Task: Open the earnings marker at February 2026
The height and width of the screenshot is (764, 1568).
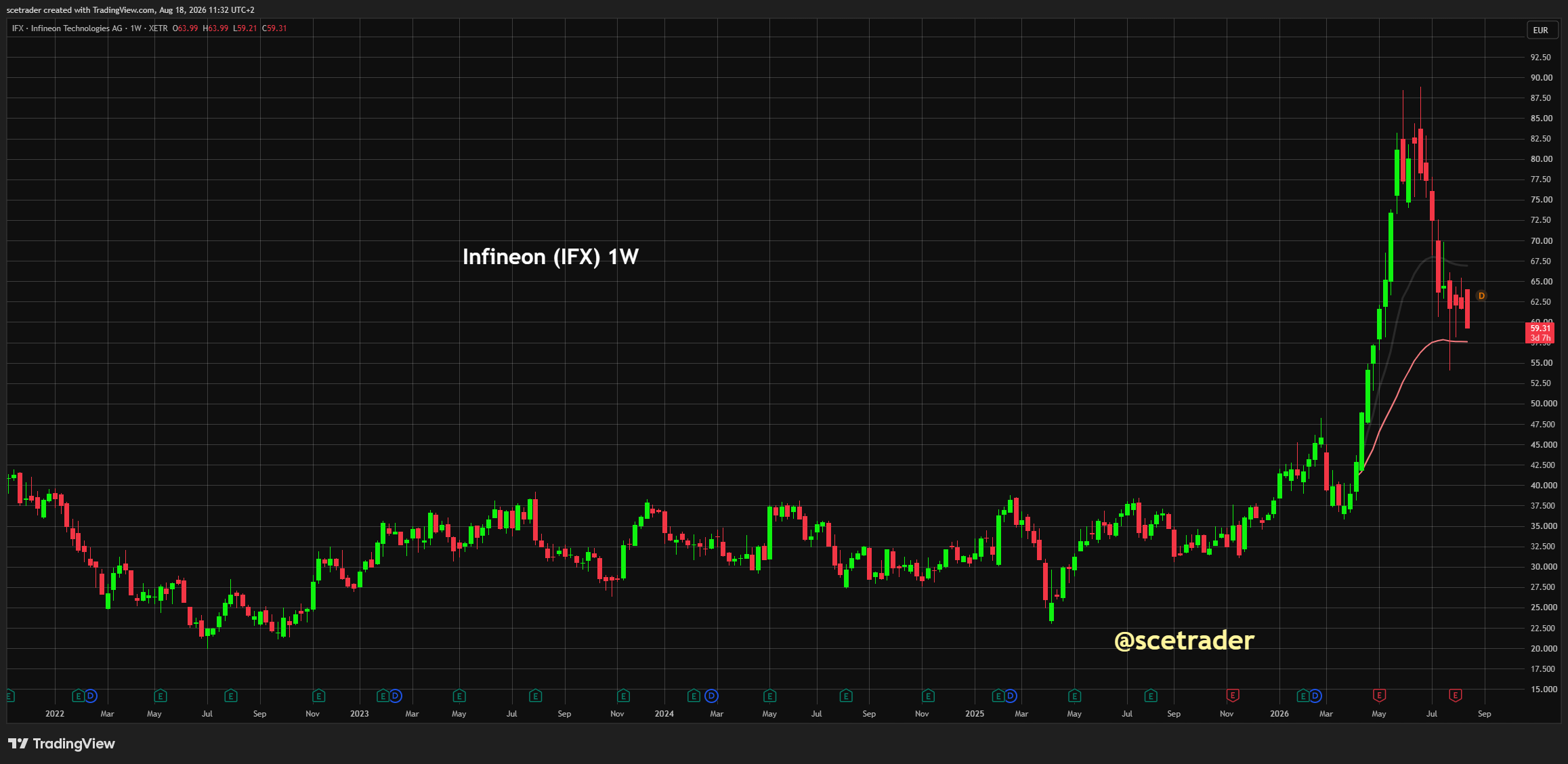Action: [1302, 696]
